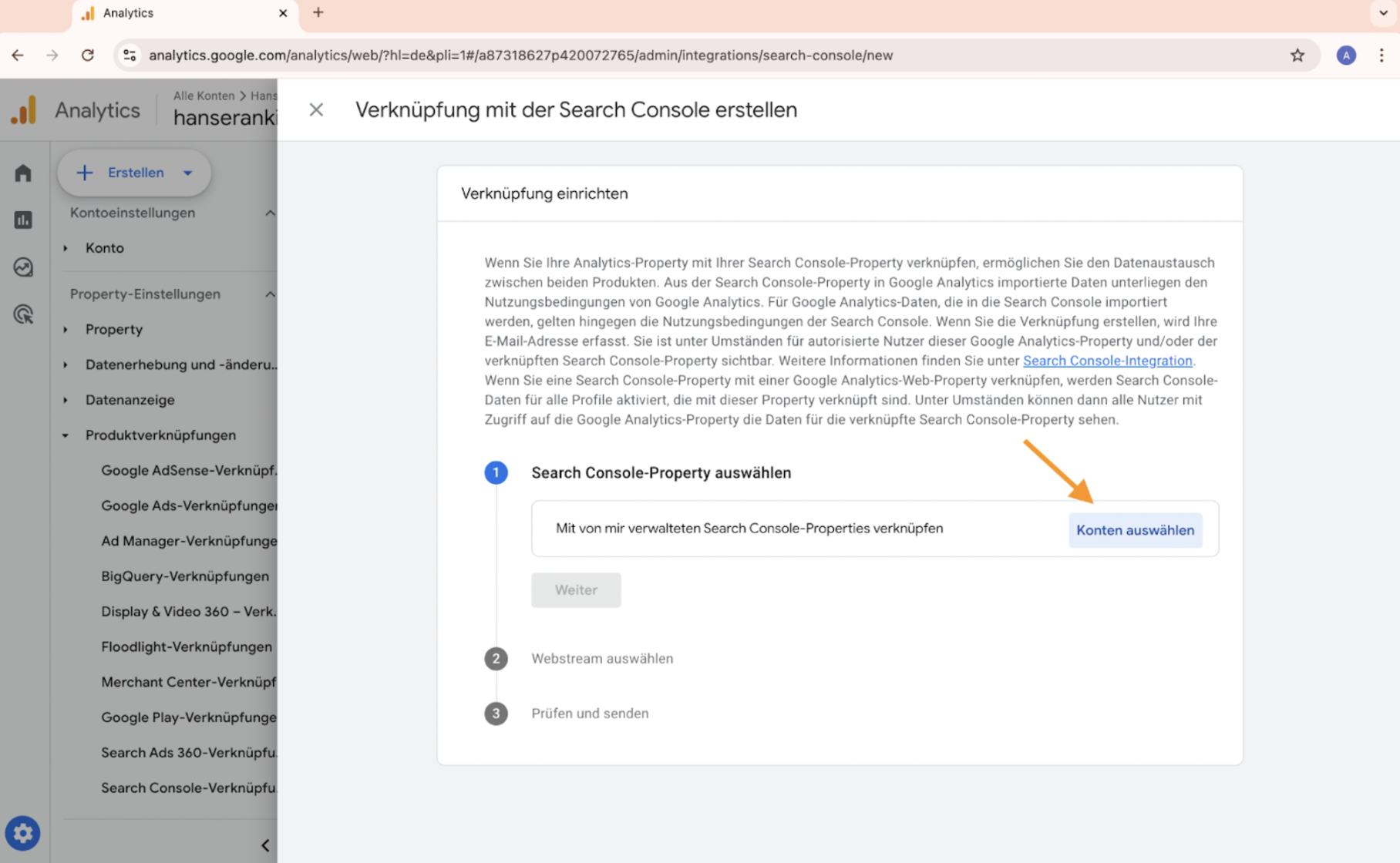The image size is (1400, 863).
Task: Click the Konten auswählen button
Action: [1135, 530]
